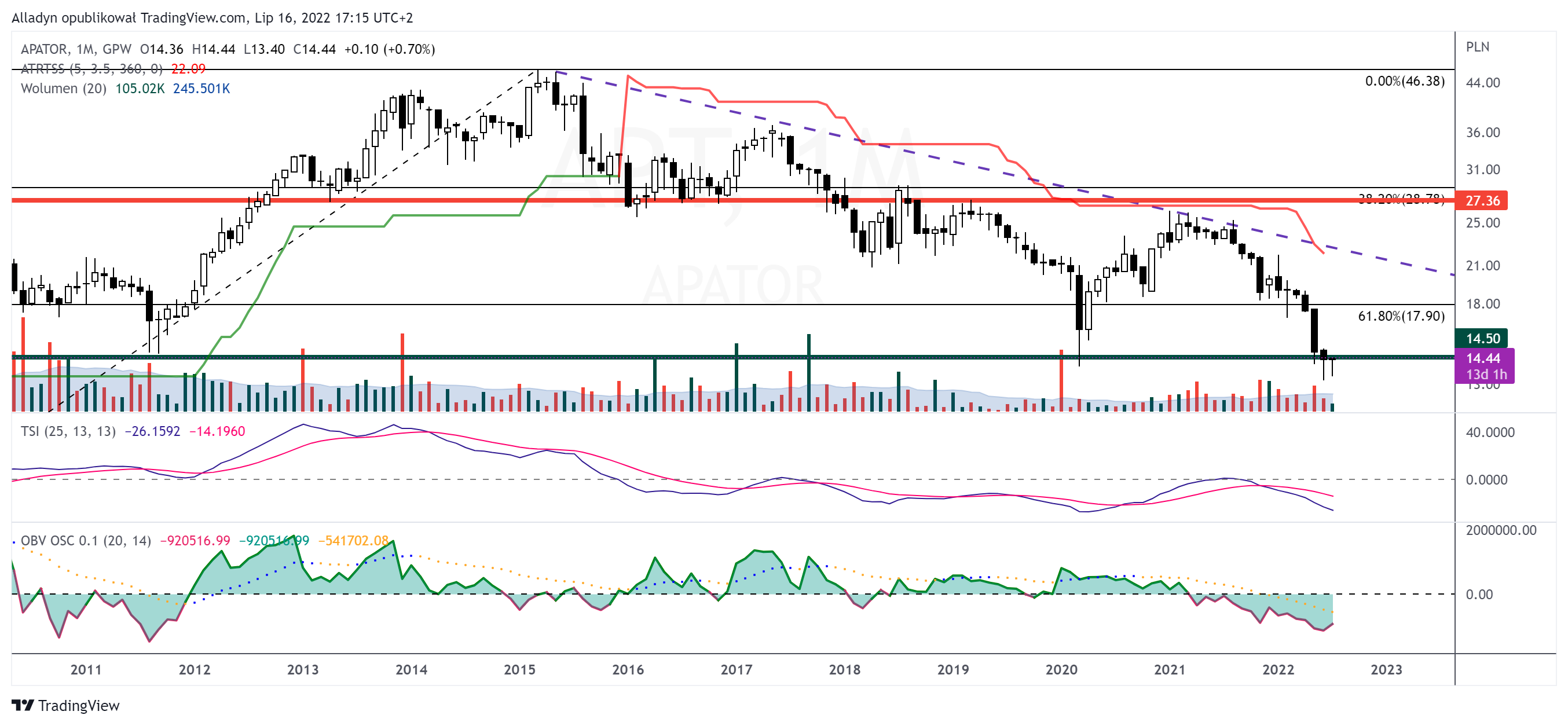Screen dimensions: 1568x726
Task: Click the 13d 1h countdown label
Action: 1486,374
